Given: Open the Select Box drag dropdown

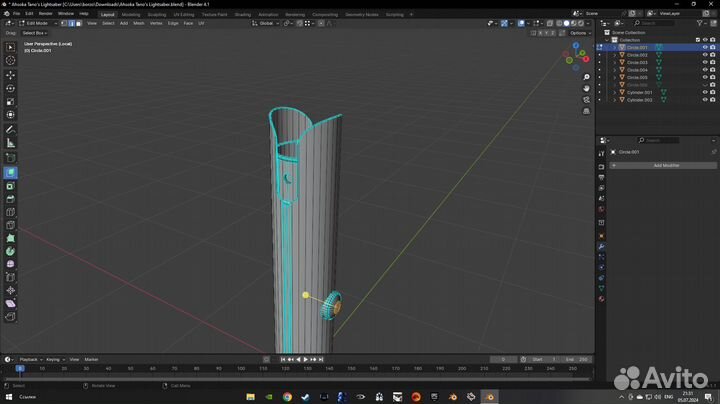Looking at the screenshot, I should click(x=34, y=33).
